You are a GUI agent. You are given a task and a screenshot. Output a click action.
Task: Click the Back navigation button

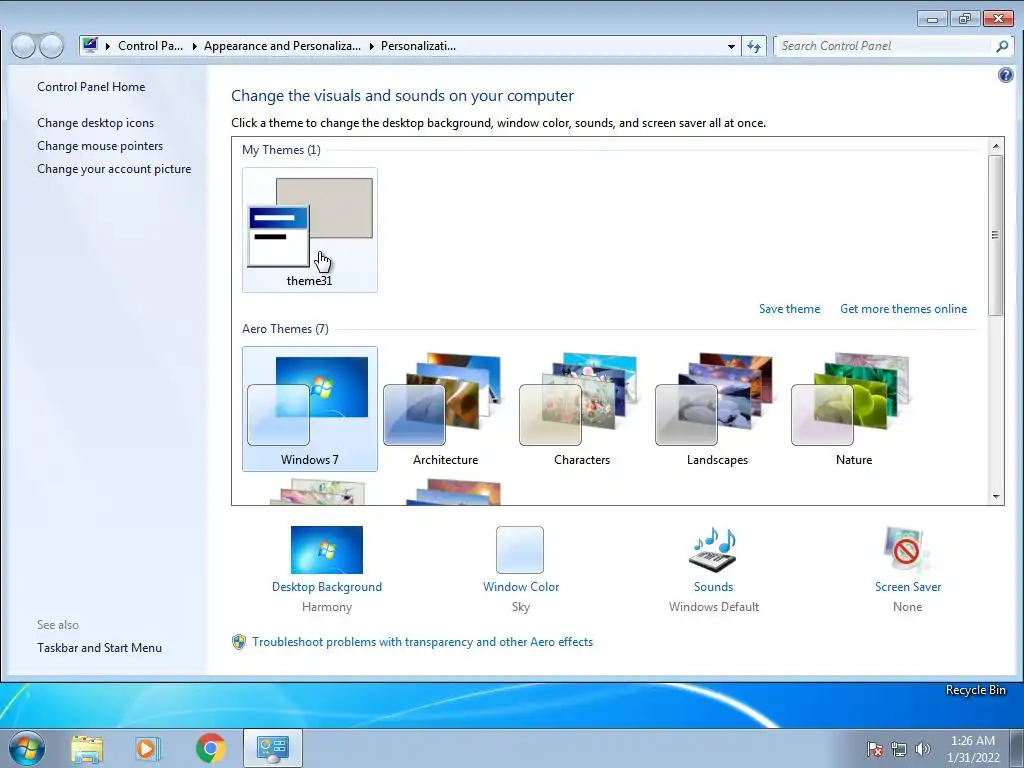pyautogui.click(x=24, y=46)
